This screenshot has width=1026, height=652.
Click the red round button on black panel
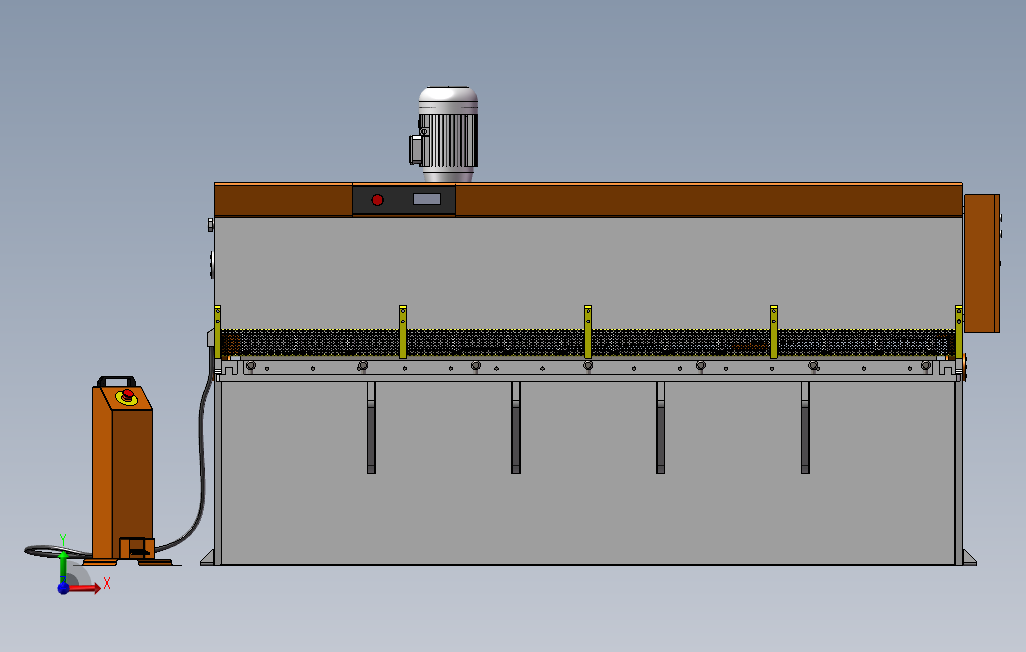point(378,200)
